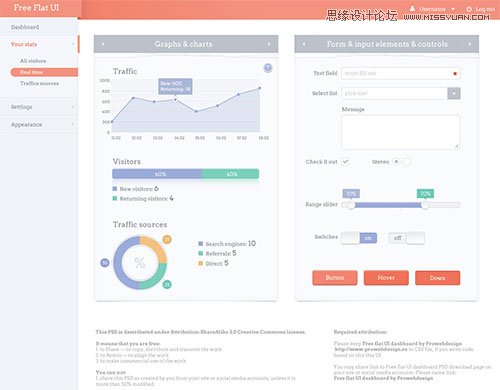This screenshot has height=390, width=500.
Task: Click the user icon beside Username
Action: coord(412,9)
